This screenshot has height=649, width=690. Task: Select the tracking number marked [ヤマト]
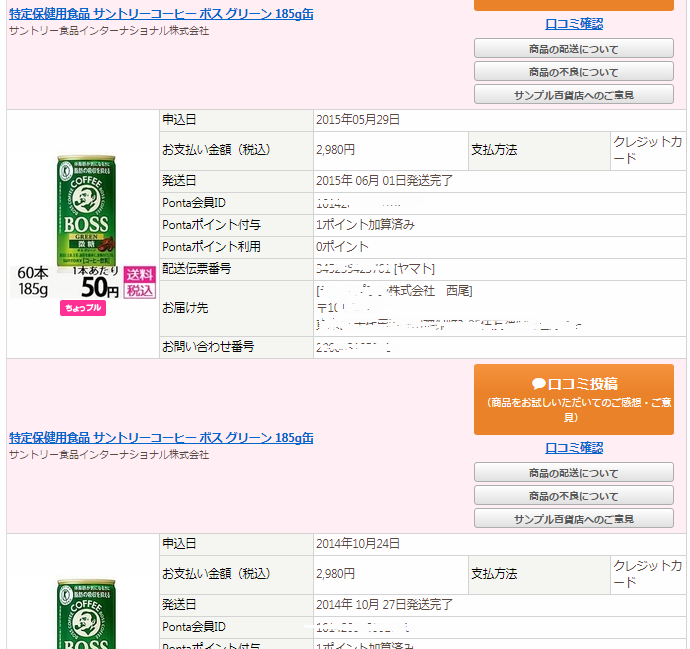pos(375,268)
